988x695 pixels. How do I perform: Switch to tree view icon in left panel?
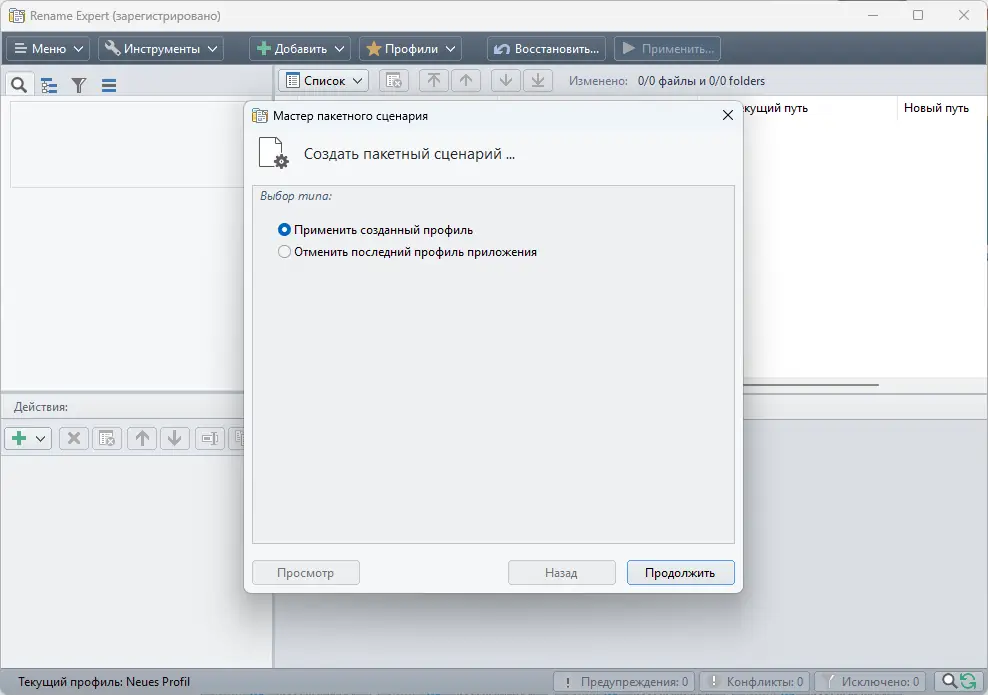click(x=49, y=85)
